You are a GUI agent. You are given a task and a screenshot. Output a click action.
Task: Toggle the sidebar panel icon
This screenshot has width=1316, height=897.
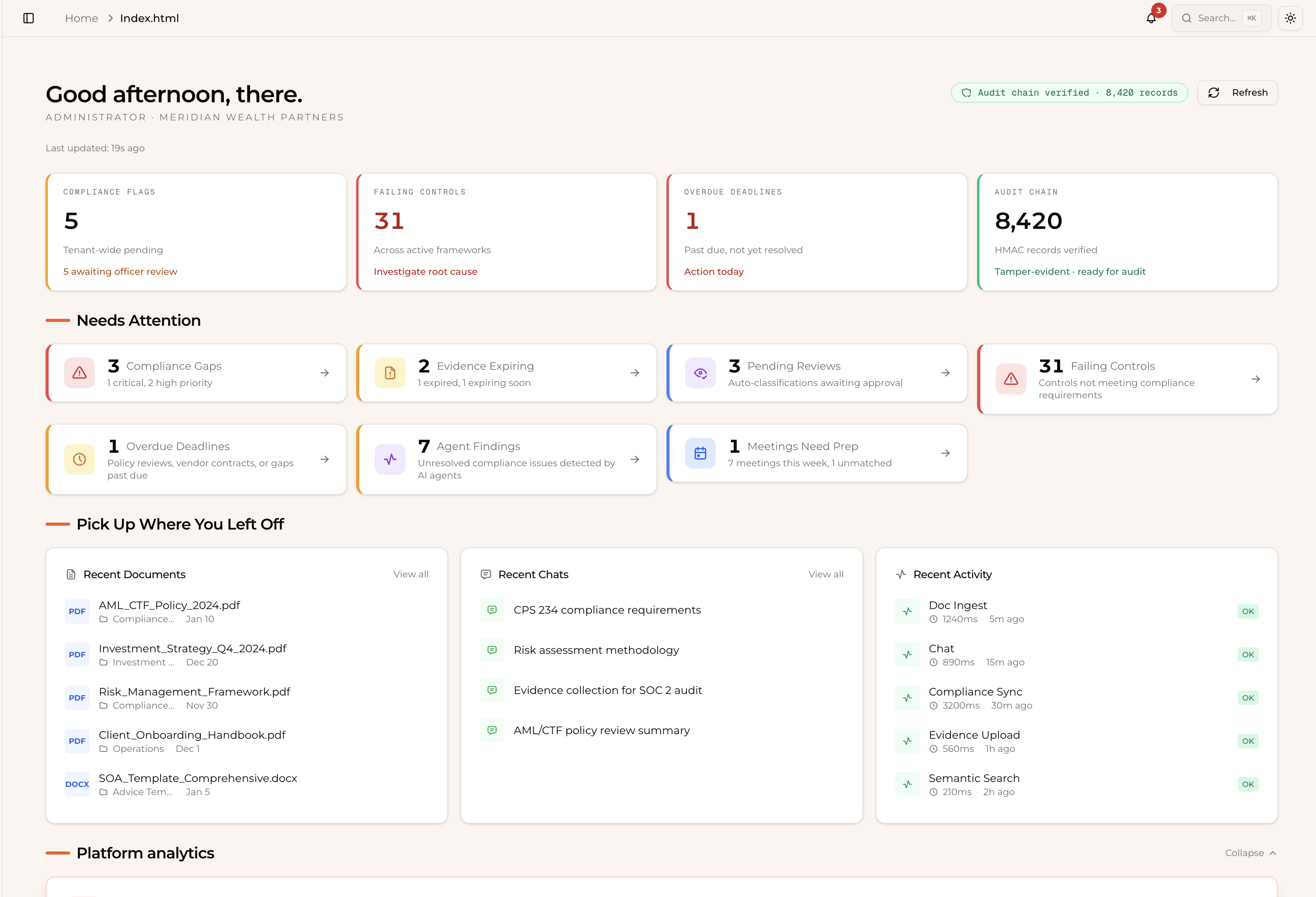tap(29, 18)
